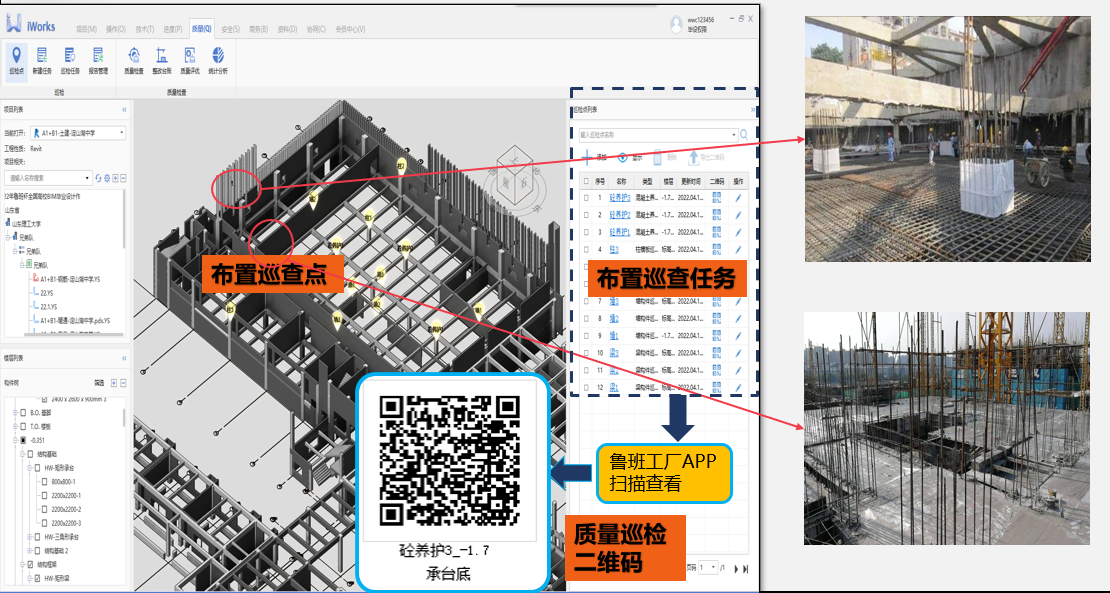Open the 砼养护3 link in table

coord(620,198)
